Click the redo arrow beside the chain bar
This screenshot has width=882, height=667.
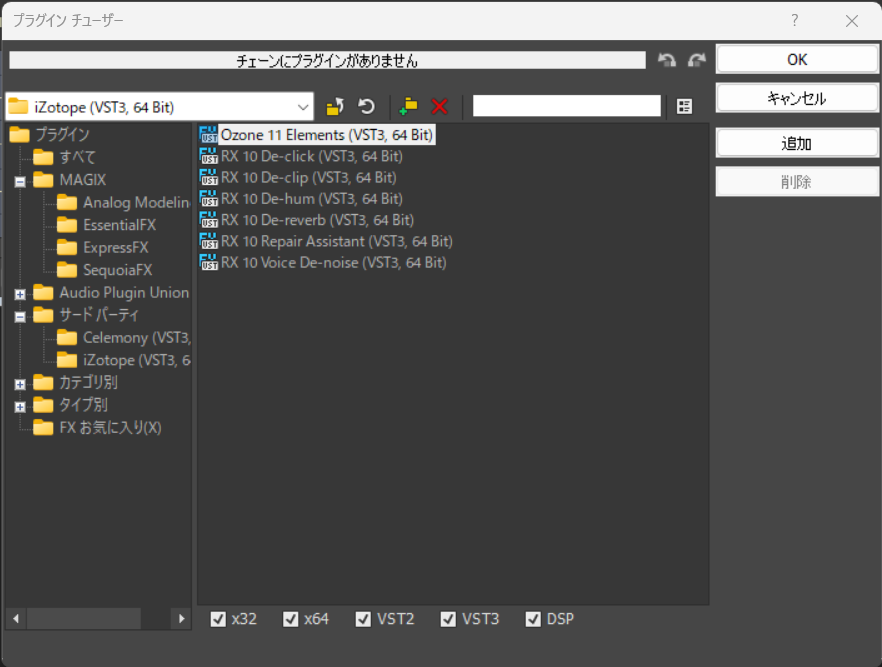tap(696, 60)
